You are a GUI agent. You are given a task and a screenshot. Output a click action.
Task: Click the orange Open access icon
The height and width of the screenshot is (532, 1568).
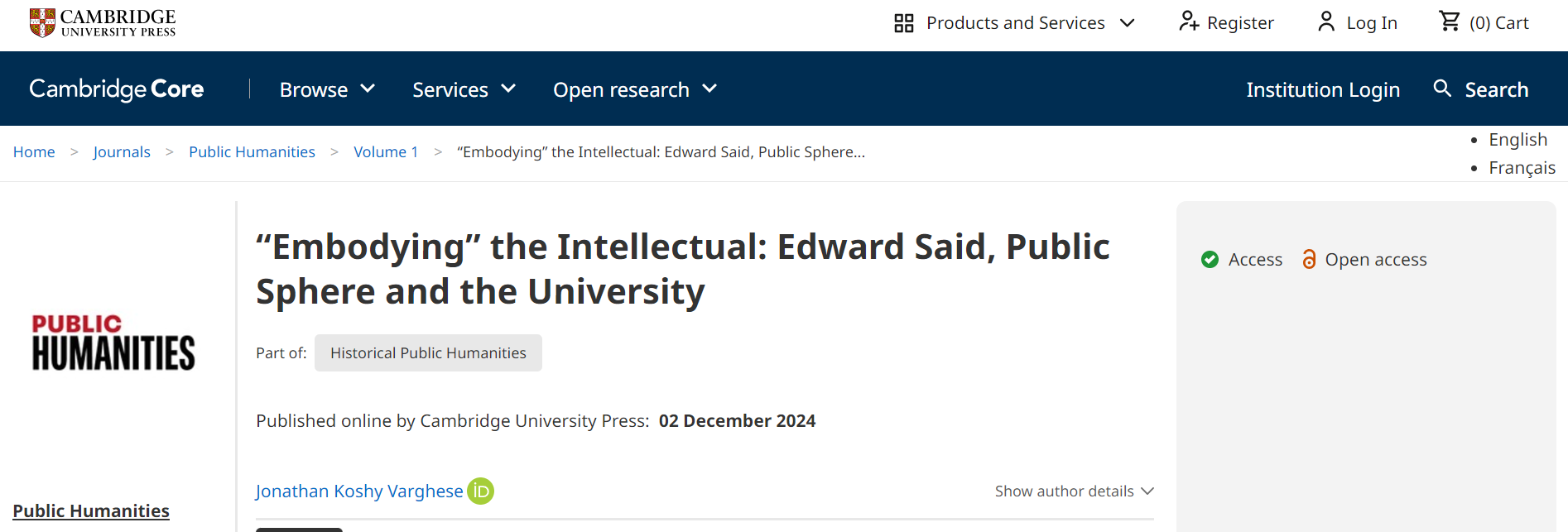(x=1309, y=260)
